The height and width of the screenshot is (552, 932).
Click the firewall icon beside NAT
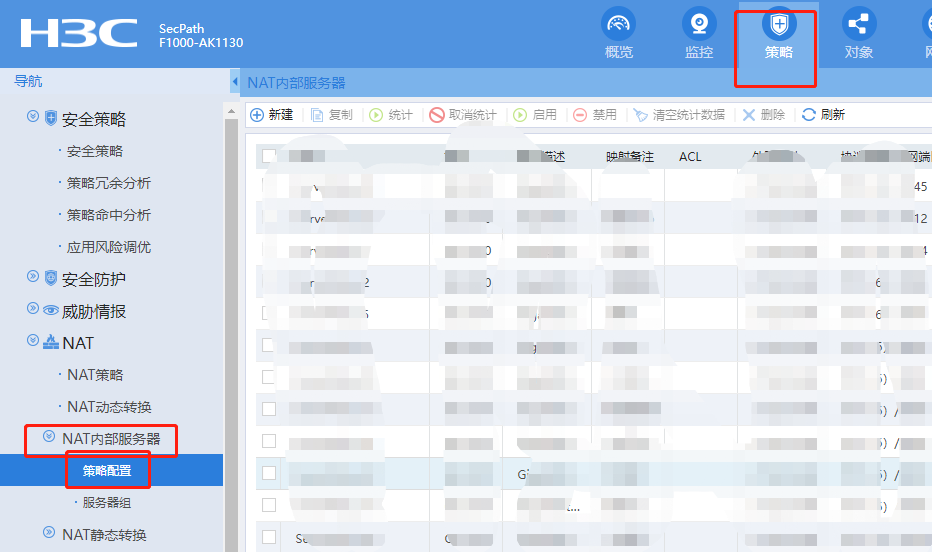tap(51, 342)
